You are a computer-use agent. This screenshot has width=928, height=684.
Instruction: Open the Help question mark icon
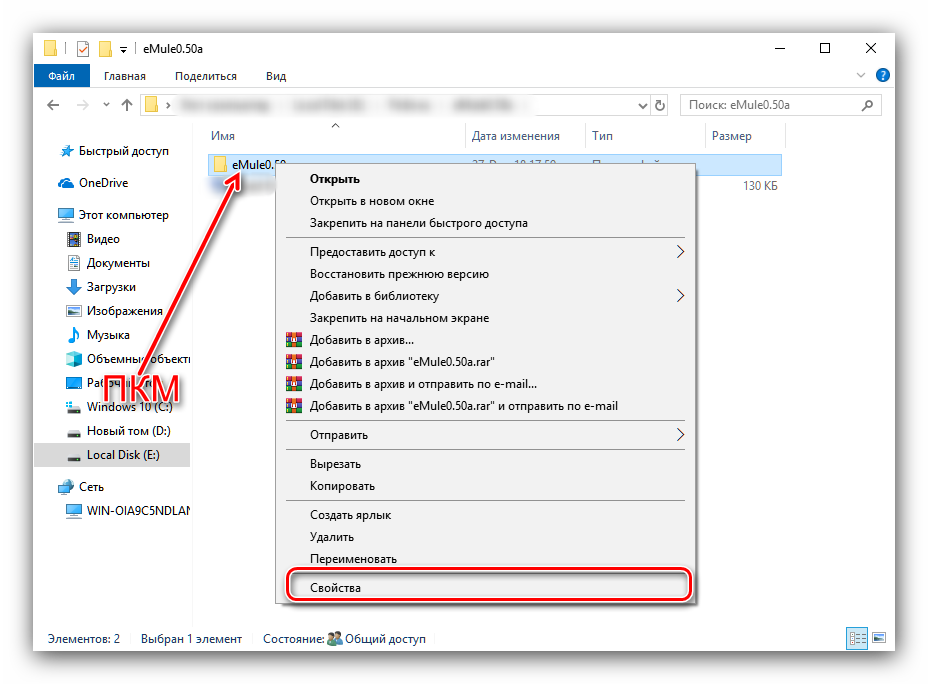[x=883, y=76]
